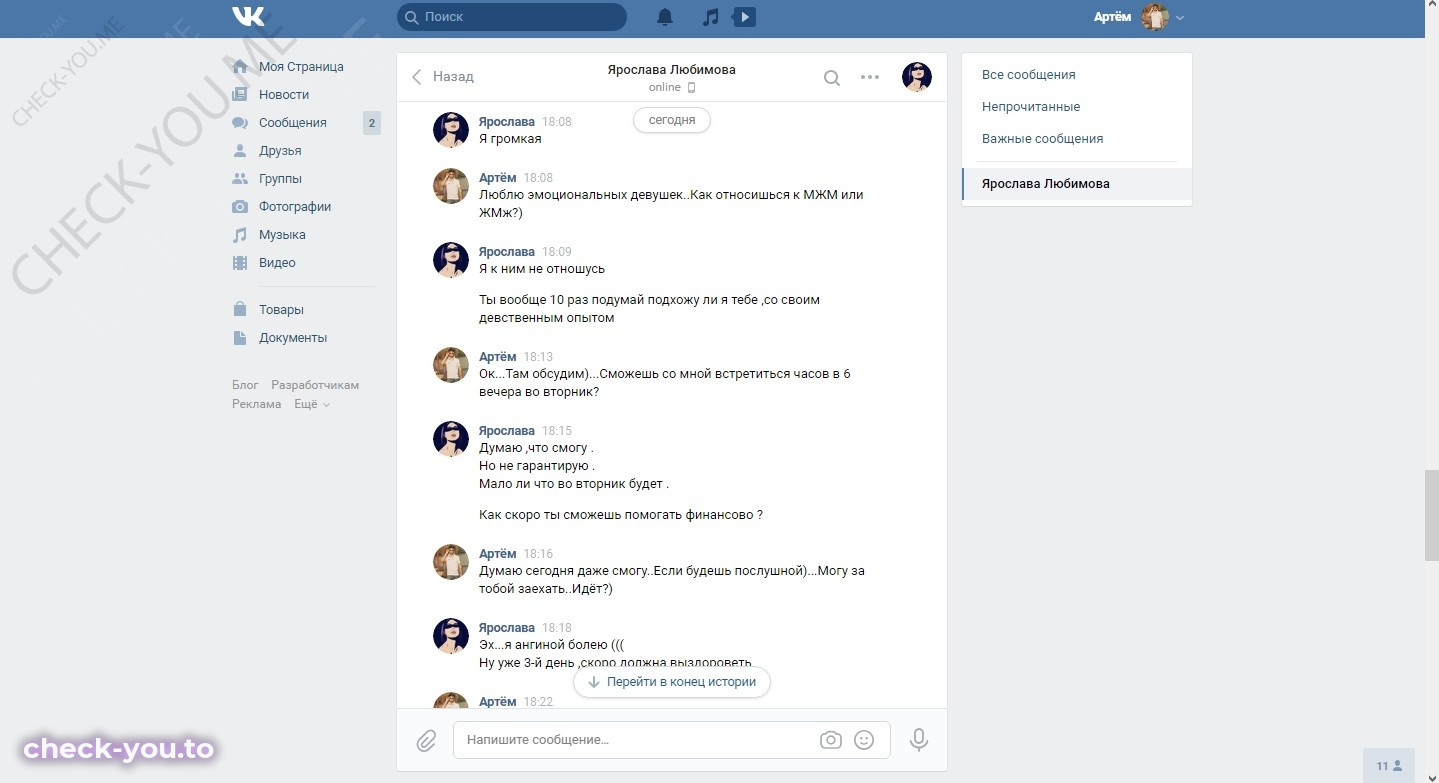The image size is (1439, 783).
Task: Click Ярослава avatar in chat header
Action: (917, 77)
